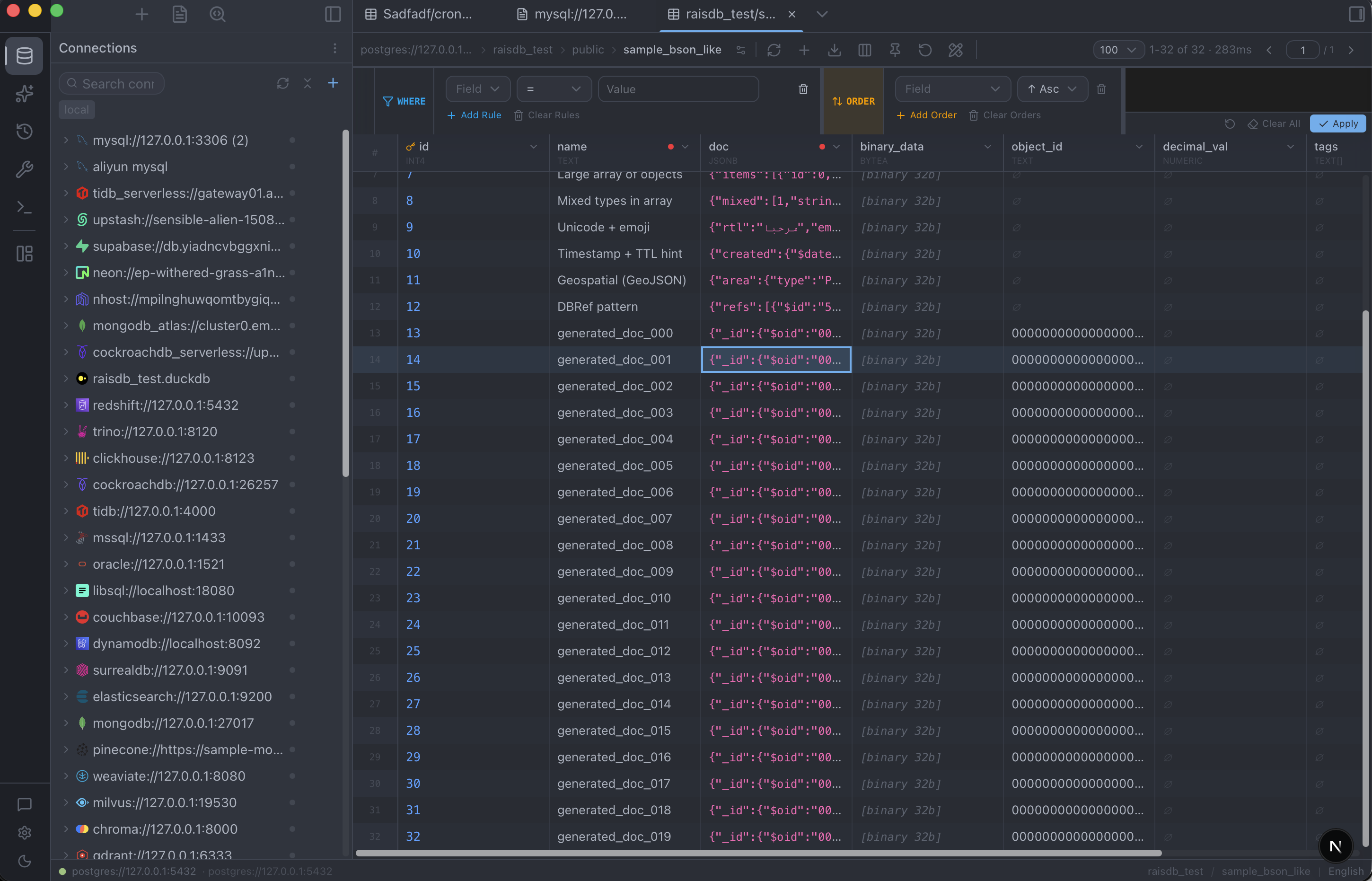The image size is (1372, 881).
Task: Refresh the connections list
Action: coord(282,84)
